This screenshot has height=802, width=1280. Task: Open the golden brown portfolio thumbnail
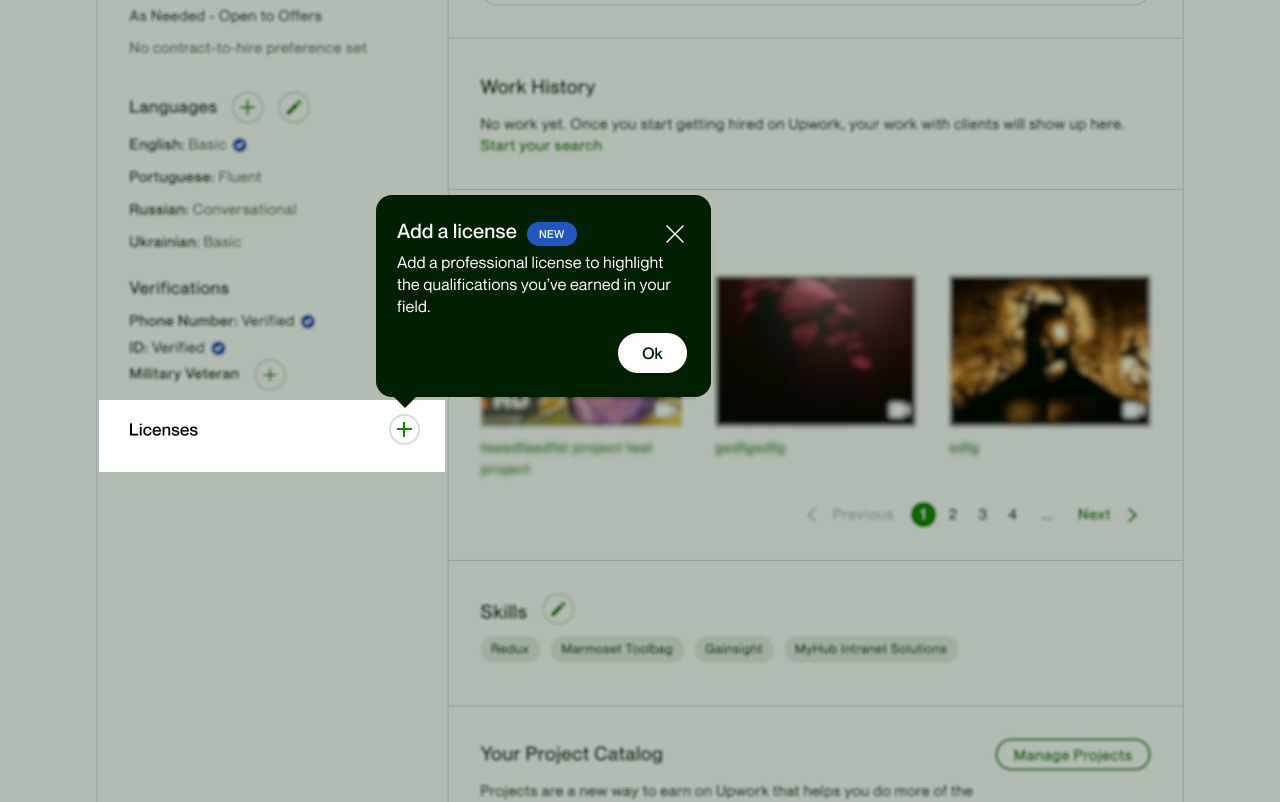point(1049,350)
